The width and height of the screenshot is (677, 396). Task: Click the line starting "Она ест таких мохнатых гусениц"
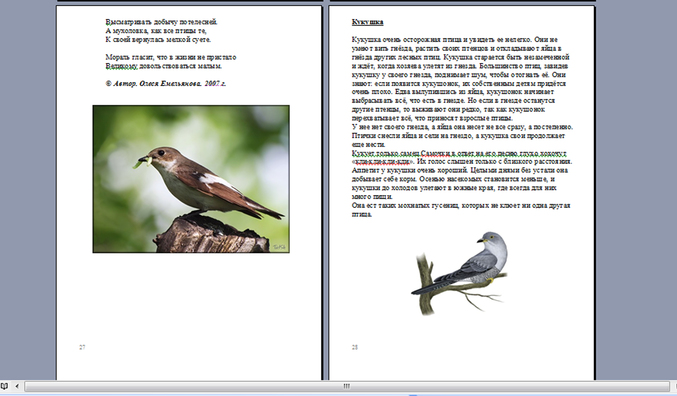click(461, 205)
